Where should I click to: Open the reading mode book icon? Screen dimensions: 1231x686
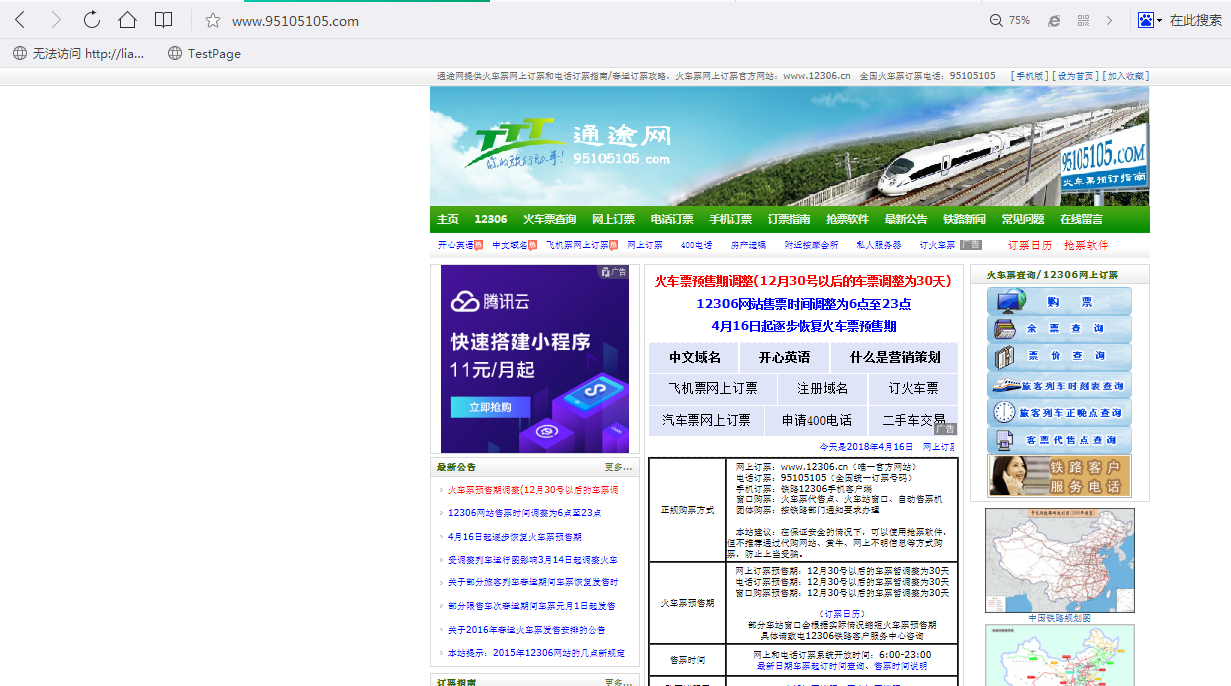click(163, 20)
